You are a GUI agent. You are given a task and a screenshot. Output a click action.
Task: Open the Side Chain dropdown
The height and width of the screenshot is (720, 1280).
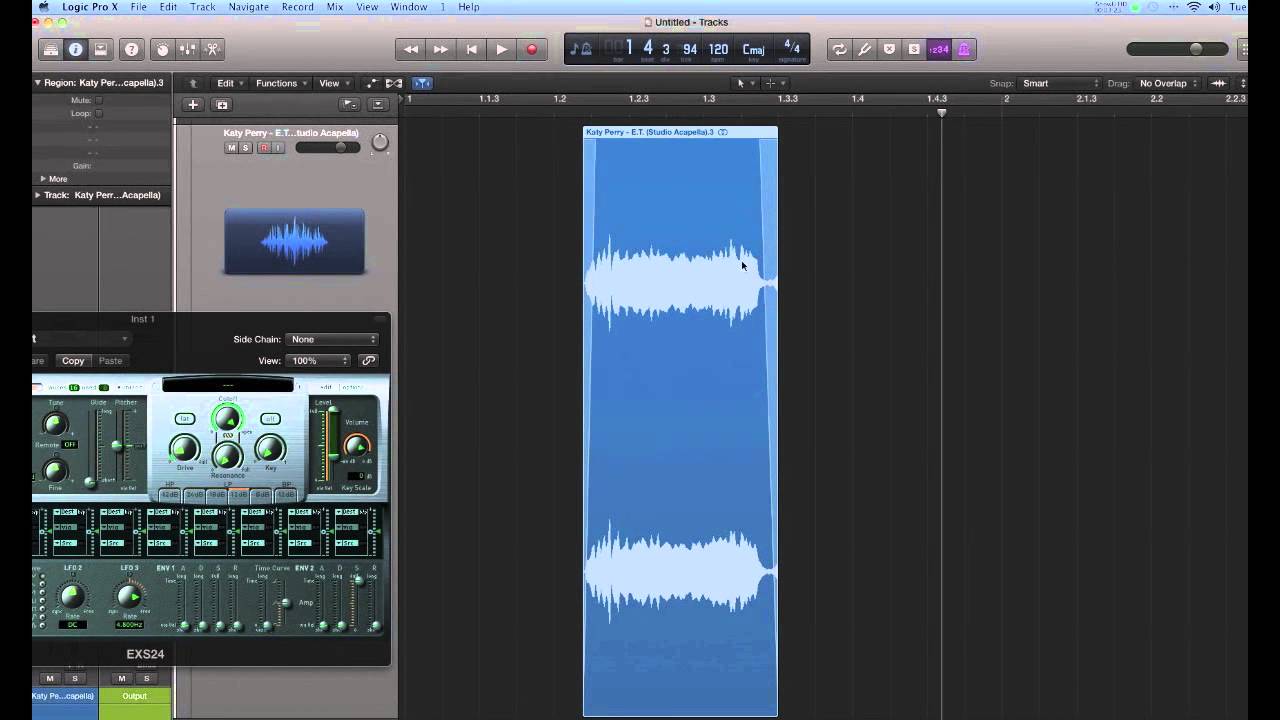pyautogui.click(x=332, y=339)
